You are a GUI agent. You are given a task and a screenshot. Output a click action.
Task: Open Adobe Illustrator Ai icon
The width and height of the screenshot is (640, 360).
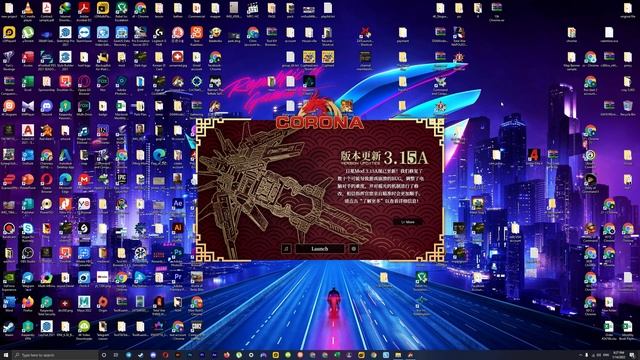pos(178,229)
